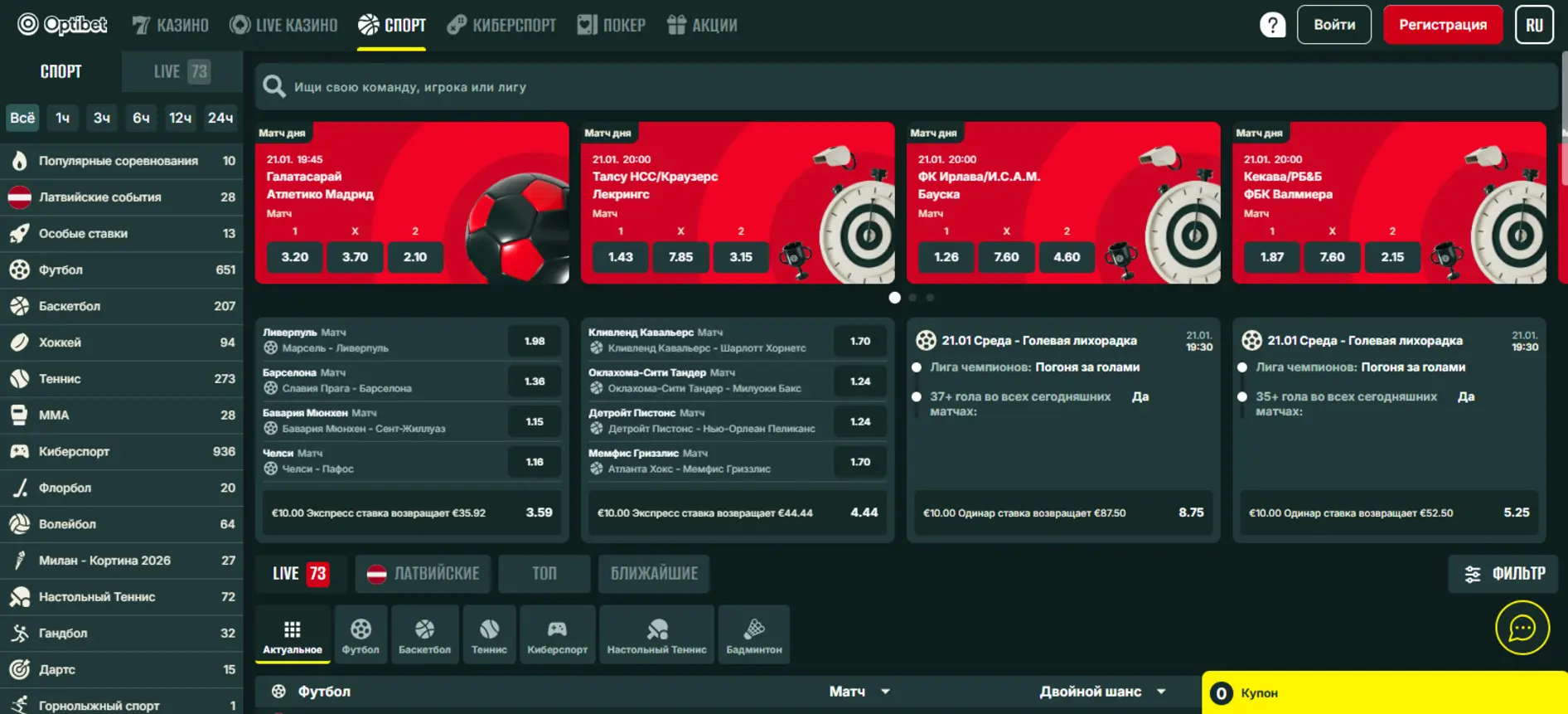Switch to second carousel page dot

[x=912, y=298]
